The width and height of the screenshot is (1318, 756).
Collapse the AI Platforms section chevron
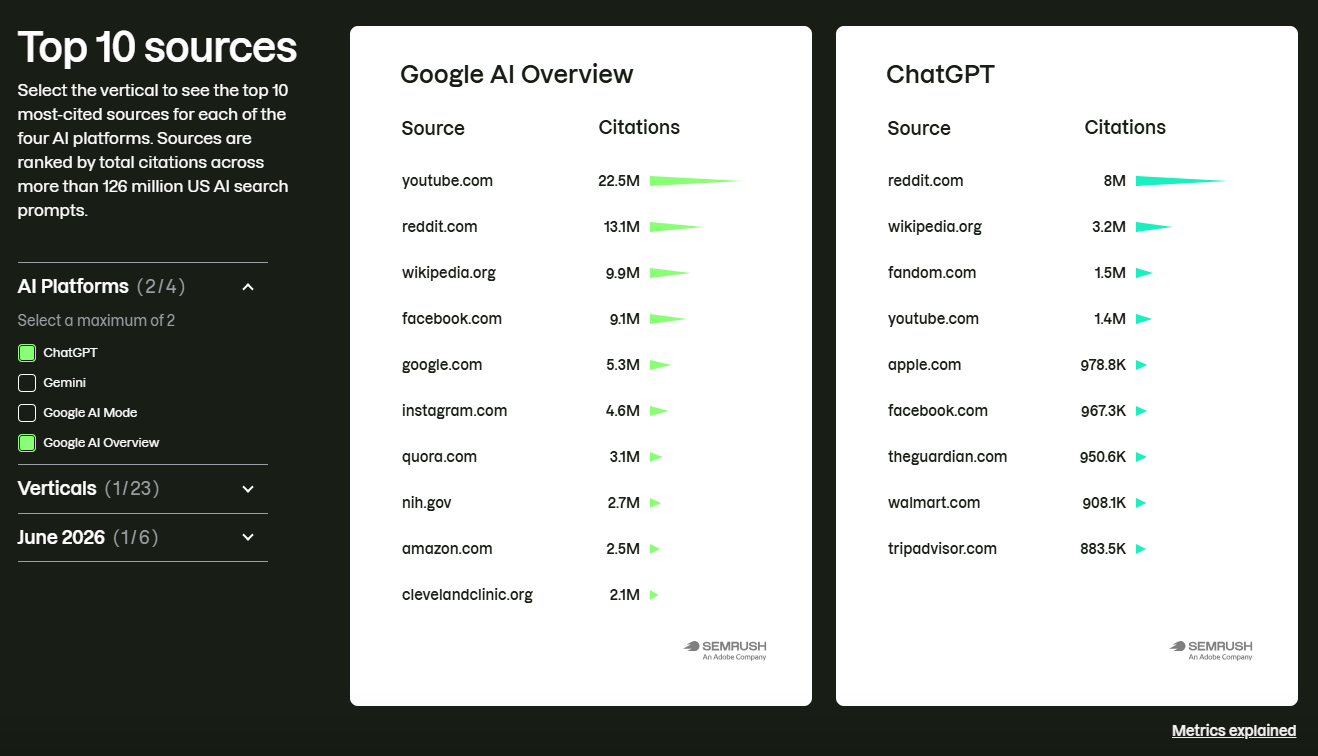click(248, 287)
